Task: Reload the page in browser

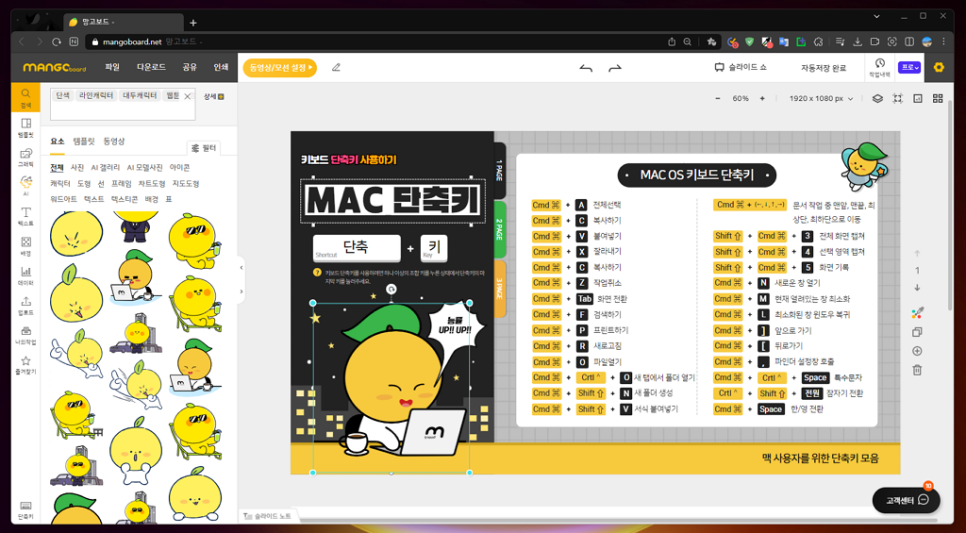Action: 56,42
